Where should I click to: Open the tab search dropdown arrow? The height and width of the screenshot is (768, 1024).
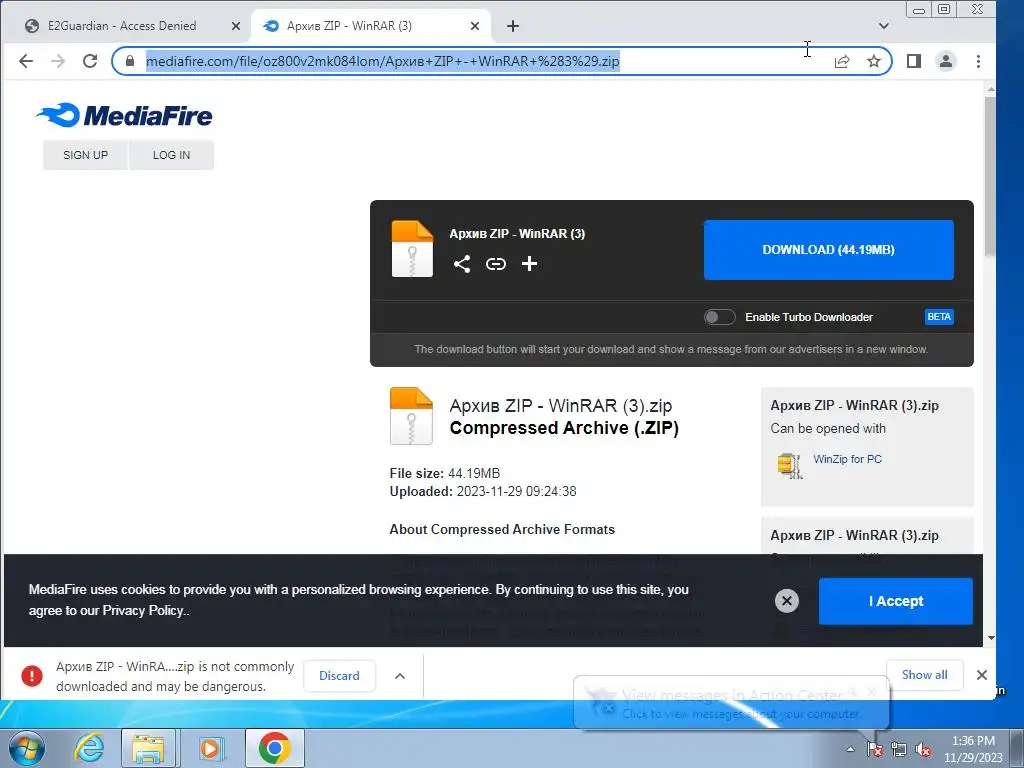point(884,26)
